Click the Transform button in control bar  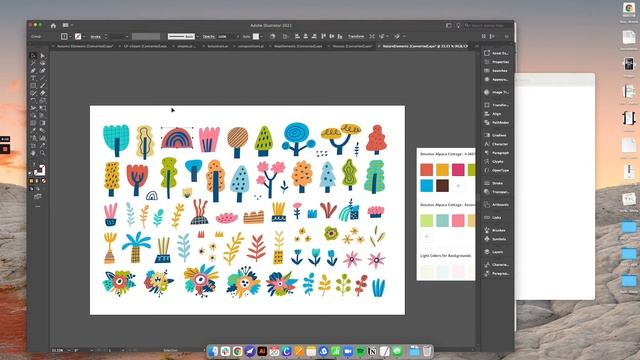(356, 36)
